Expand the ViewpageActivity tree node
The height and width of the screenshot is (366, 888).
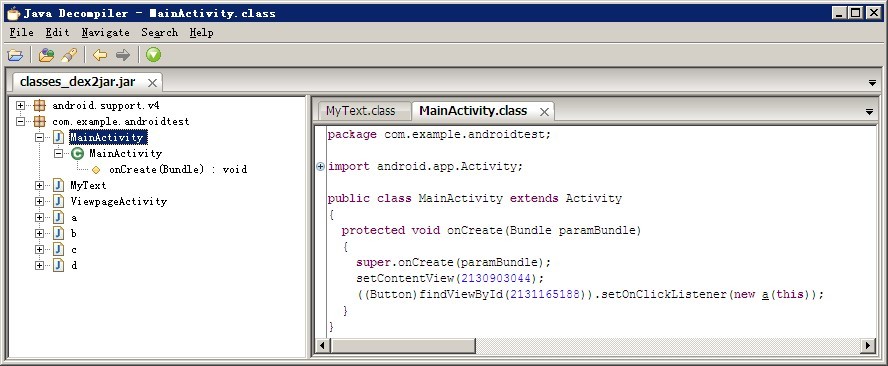[39, 201]
